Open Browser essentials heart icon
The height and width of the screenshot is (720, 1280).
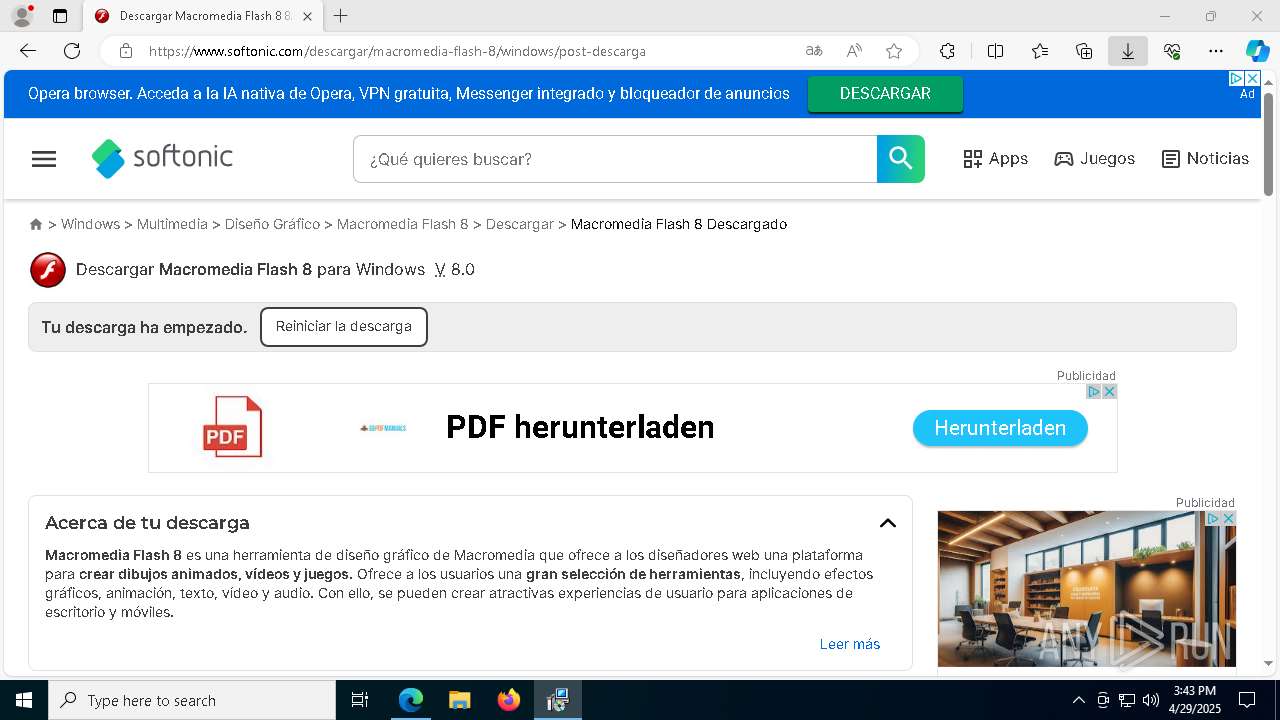tap(1172, 51)
